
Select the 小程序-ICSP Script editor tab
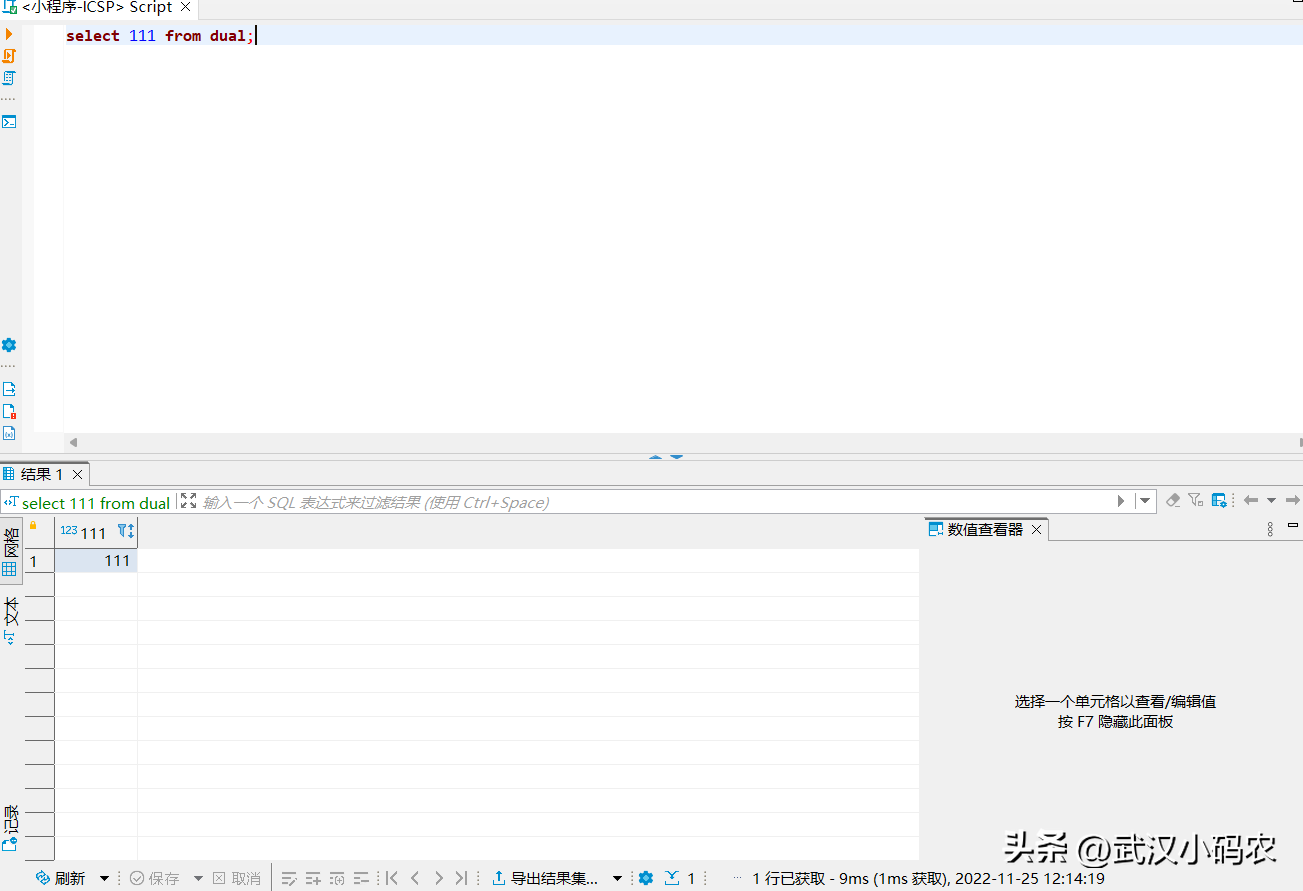pyautogui.click(x=97, y=7)
